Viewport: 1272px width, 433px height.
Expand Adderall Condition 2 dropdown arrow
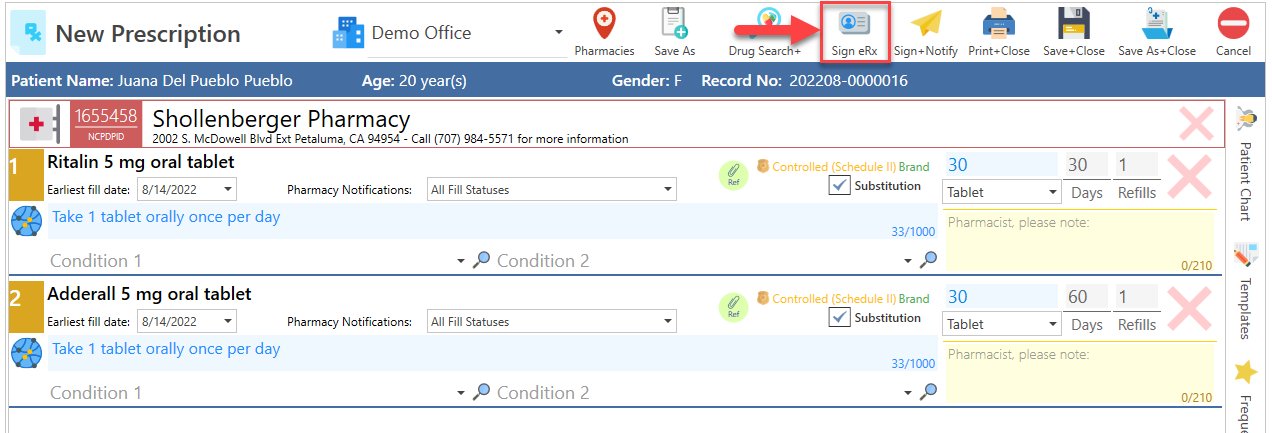click(x=908, y=393)
